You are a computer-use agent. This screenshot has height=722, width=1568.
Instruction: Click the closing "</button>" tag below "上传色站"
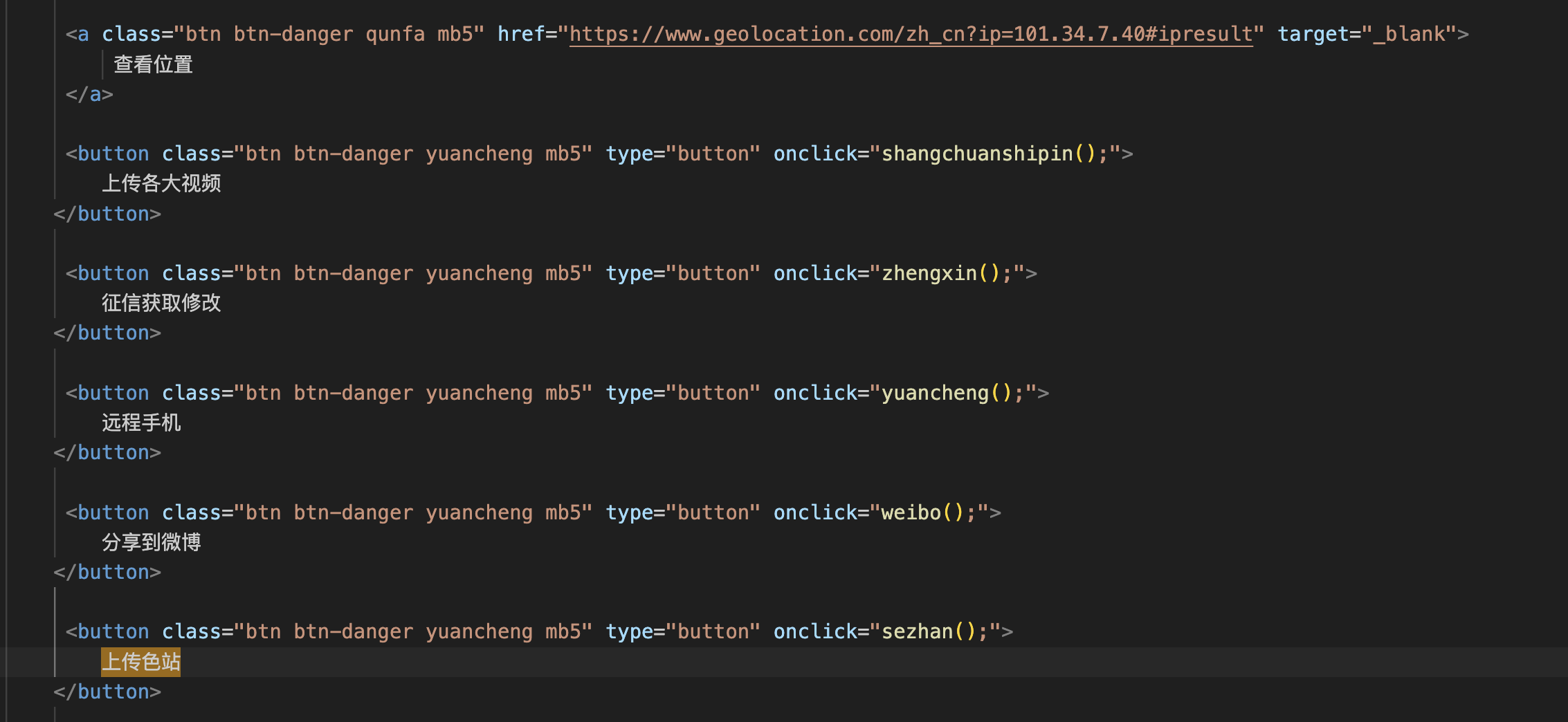coord(107,692)
